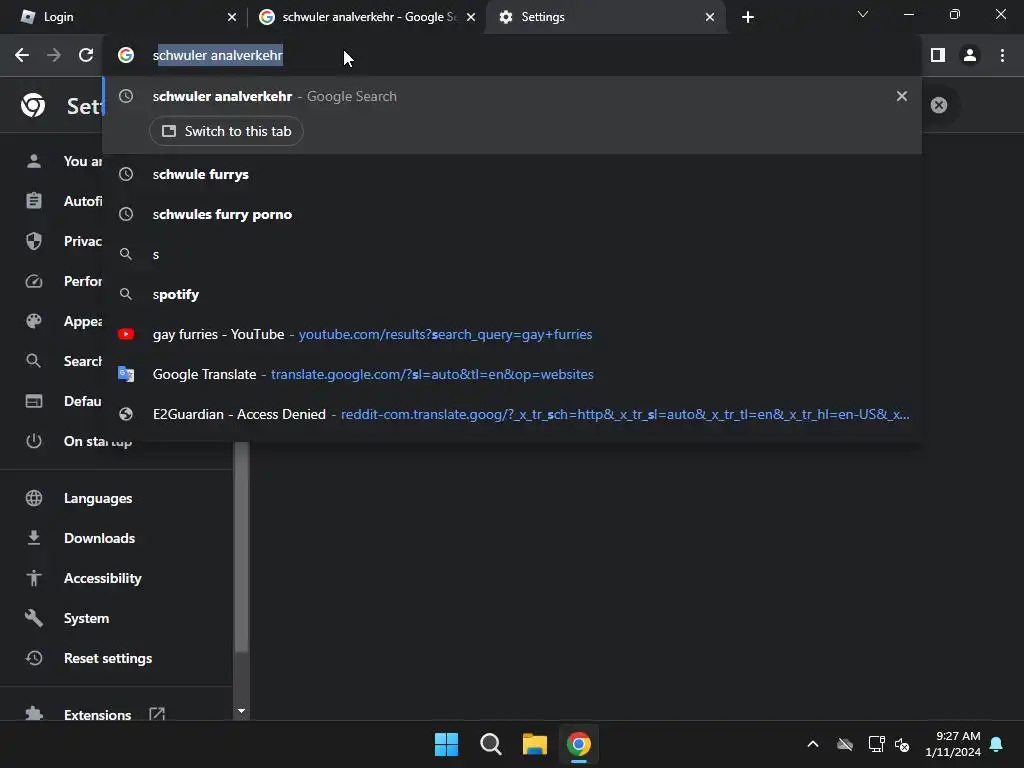Click the Default browser window icon
This screenshot has height=768, width=1024.
click(34, 401)
